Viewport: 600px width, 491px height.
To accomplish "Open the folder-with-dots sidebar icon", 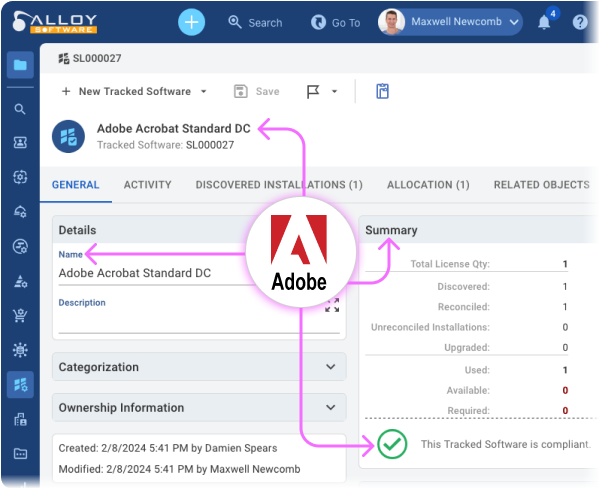I will pyautogui.click(x=20, y=454).
